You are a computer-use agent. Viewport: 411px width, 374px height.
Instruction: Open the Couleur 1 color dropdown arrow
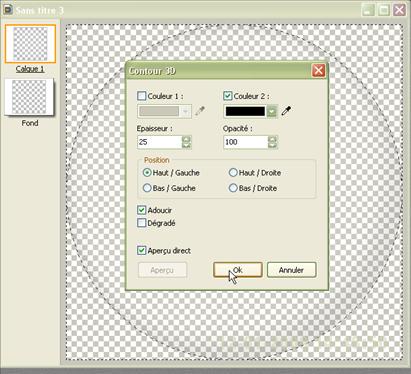(x=186, y=111)
